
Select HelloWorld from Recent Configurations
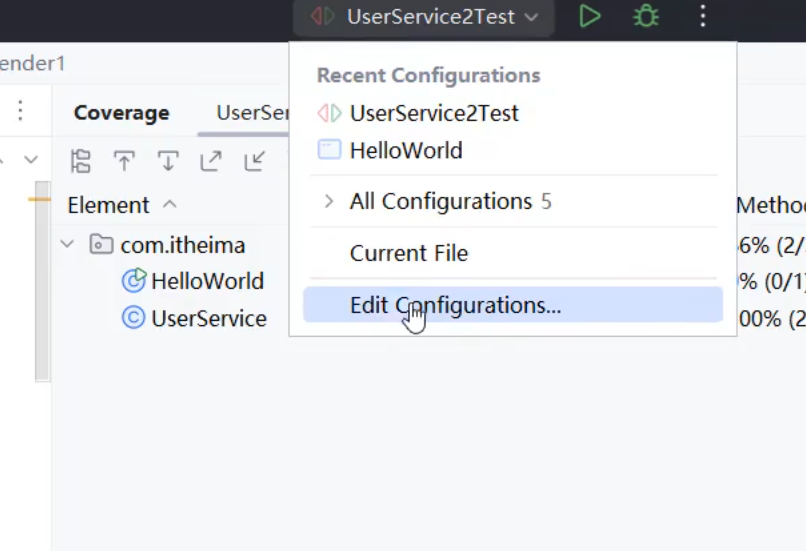point(405,151)
